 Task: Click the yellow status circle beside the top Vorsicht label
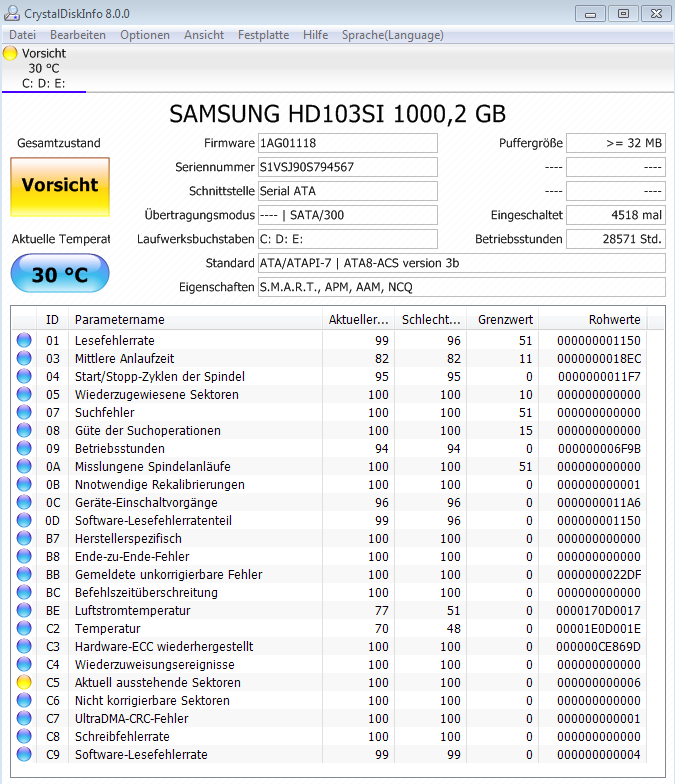click(10, 53)
